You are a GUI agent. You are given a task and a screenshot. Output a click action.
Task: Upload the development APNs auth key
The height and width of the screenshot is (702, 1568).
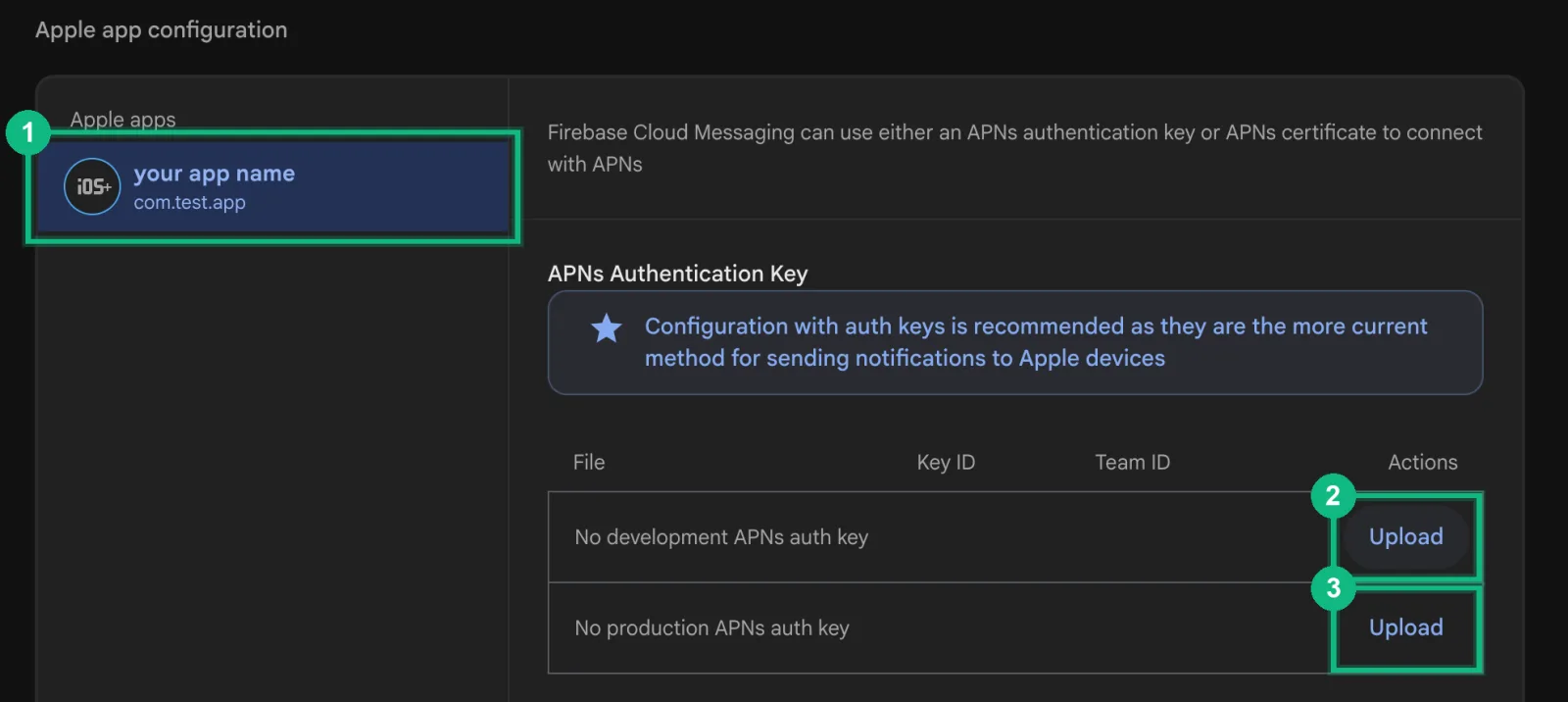click(1405, 536)
